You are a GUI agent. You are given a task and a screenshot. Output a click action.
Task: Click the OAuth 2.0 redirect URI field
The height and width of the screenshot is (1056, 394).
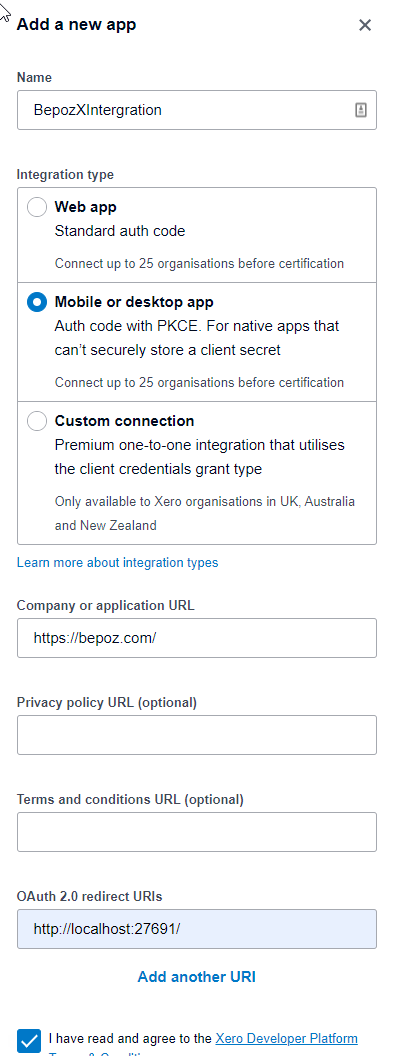click(197, 929)
